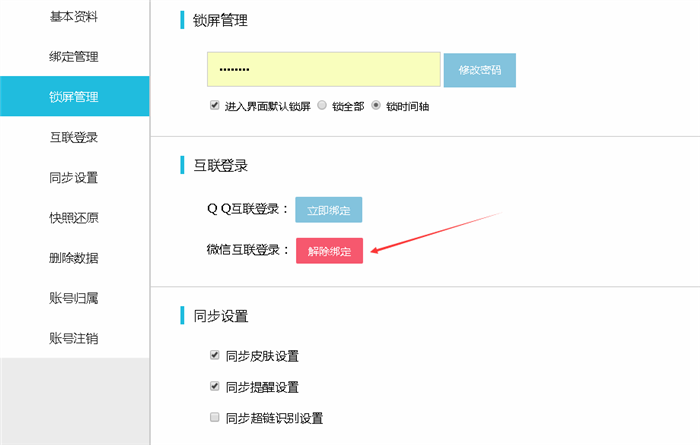700x445 pixels.
Task: Go to 绑定管理 section
Action: point(74,57)
